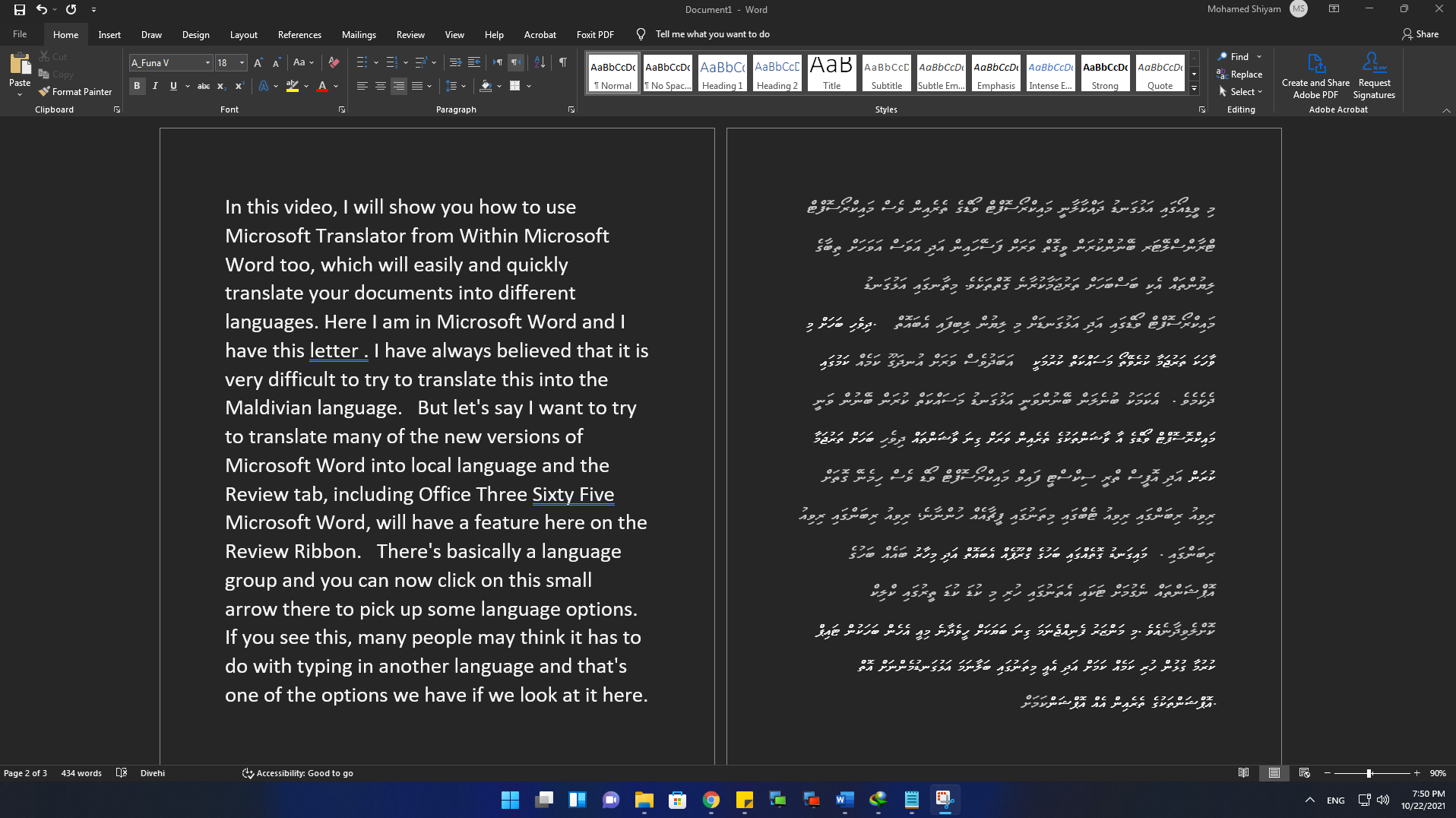Click Accessibility: Good to go status

coord(298,773)
